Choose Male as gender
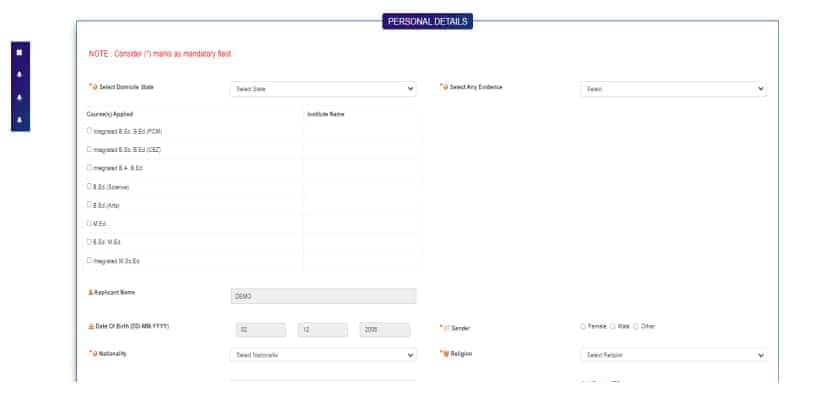 (x=613, y=327)
